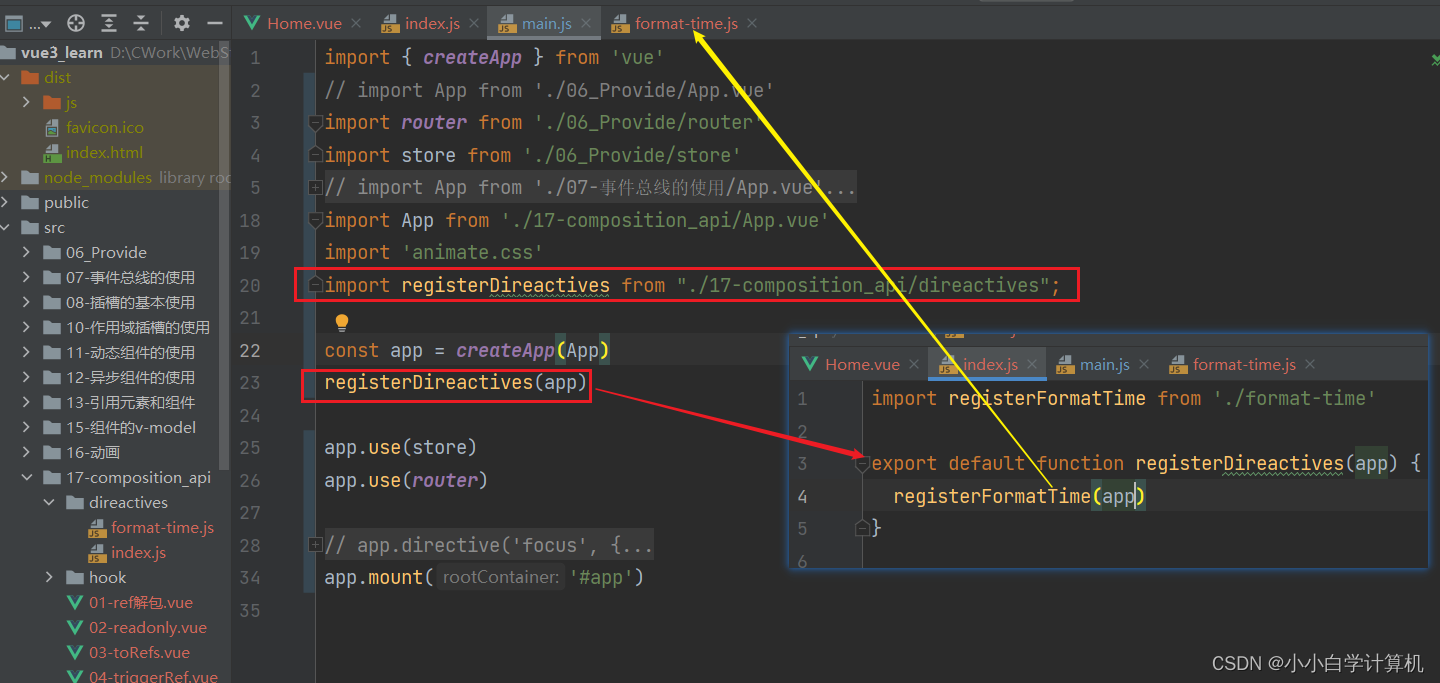Viewport: 1440px width, 683px height.
Task: Toggle the fold marker on line 4
Action: coord(316,155)
